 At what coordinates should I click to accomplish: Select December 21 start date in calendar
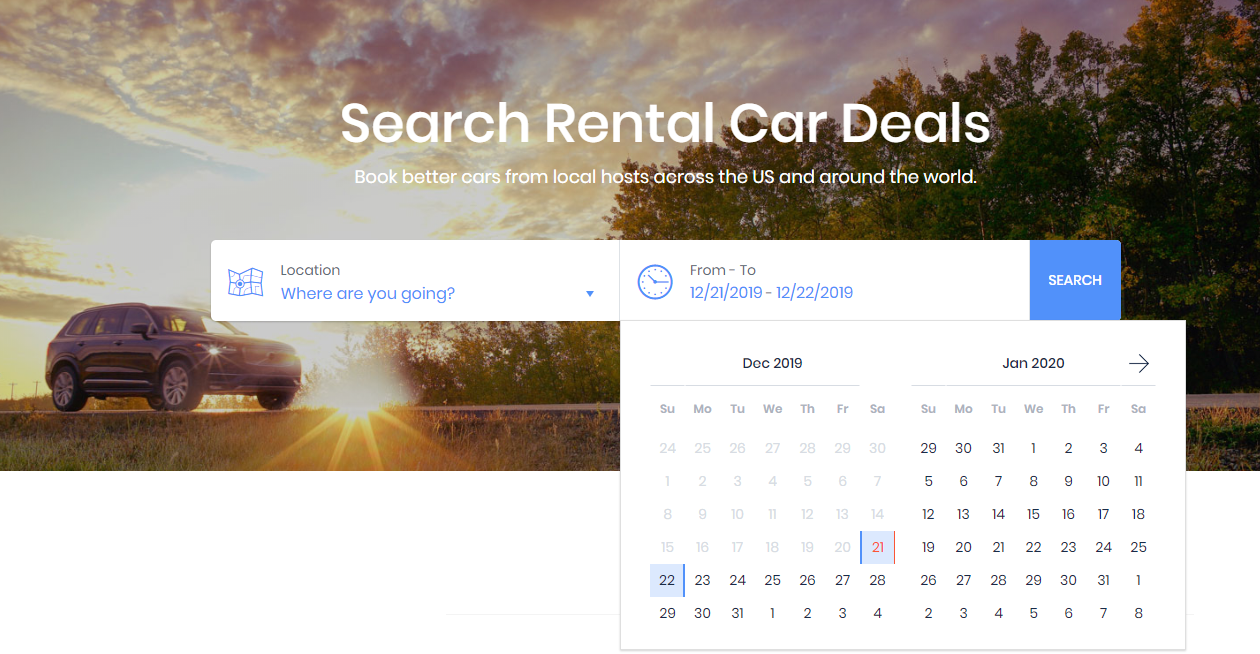click(x=877, y=547)
